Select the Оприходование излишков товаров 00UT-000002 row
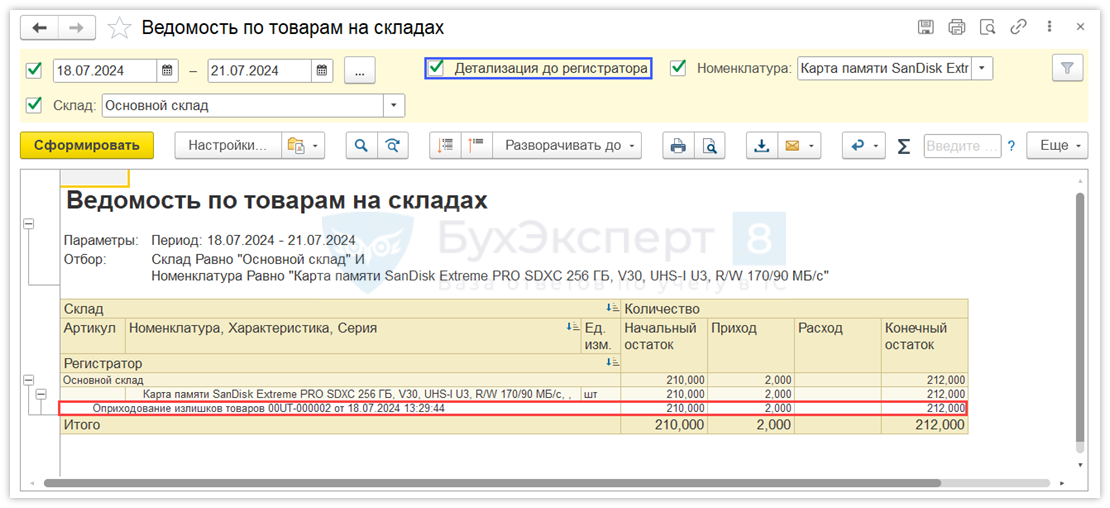The height and width of the screenshot is (508, 1110). [513, 408]
